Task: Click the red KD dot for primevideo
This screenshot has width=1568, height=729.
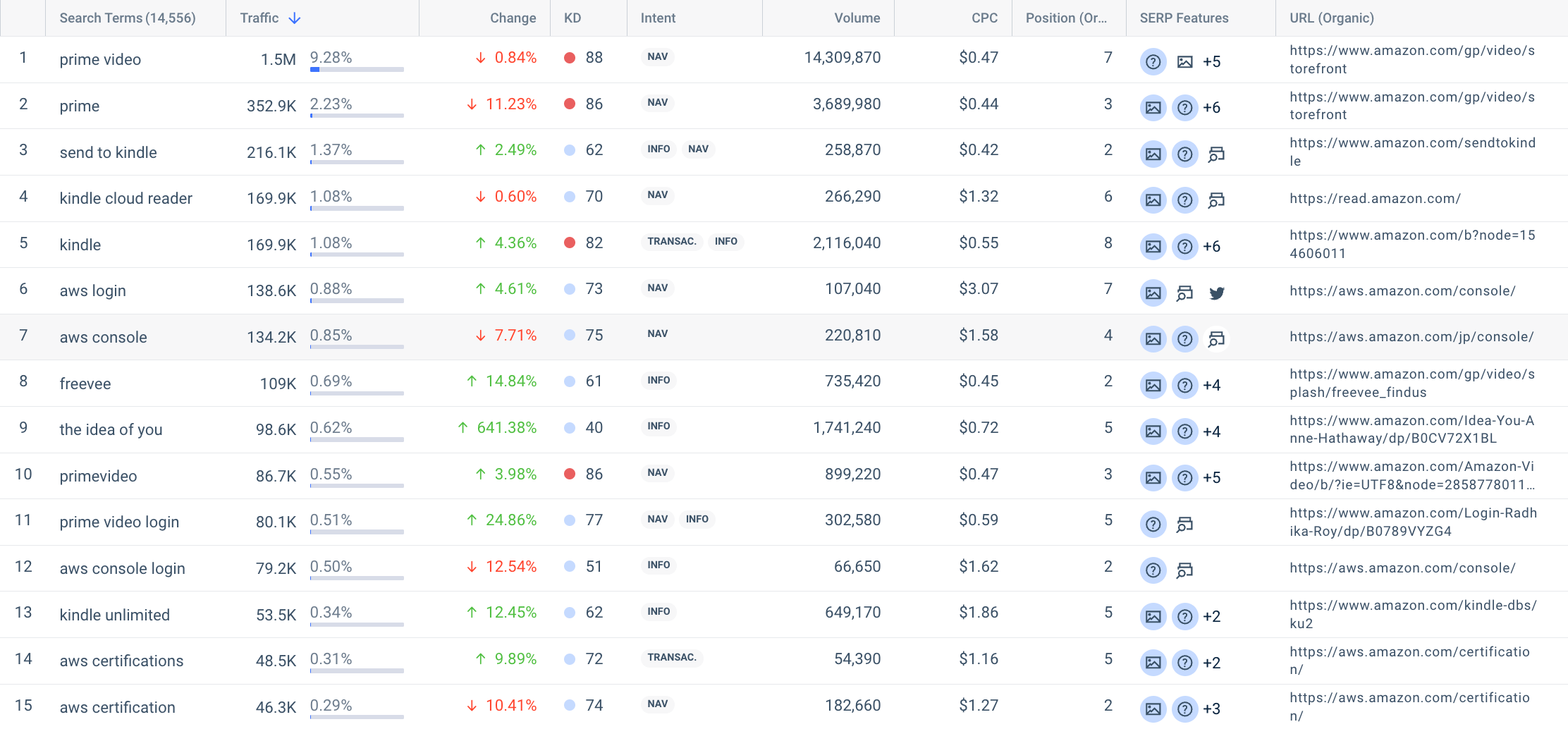Action: [x=570, y=474]
